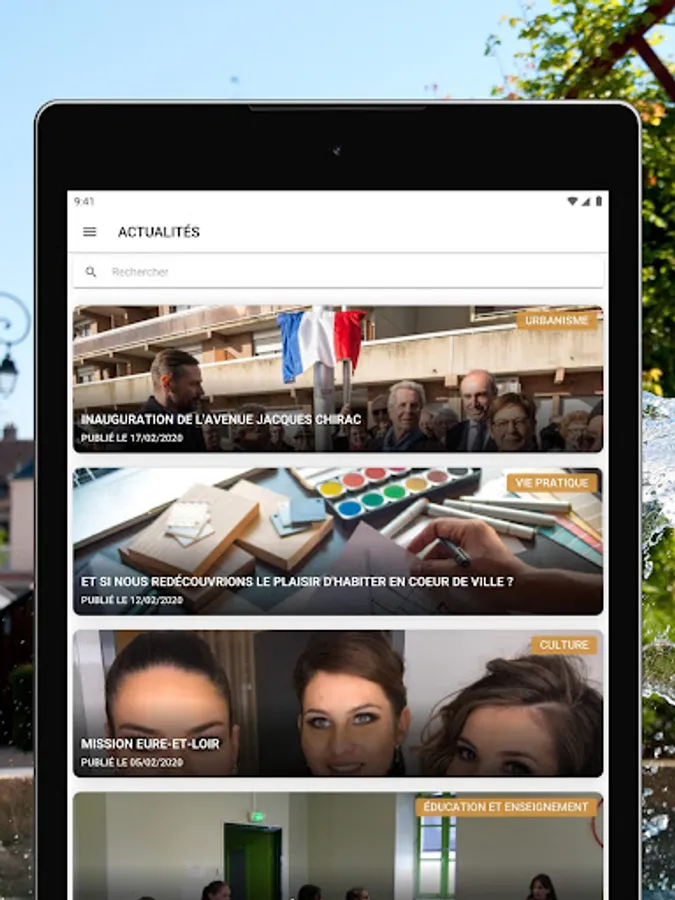Focus the Rechercher search field
This screenshot has width=675, height=900.
[338, 271]
